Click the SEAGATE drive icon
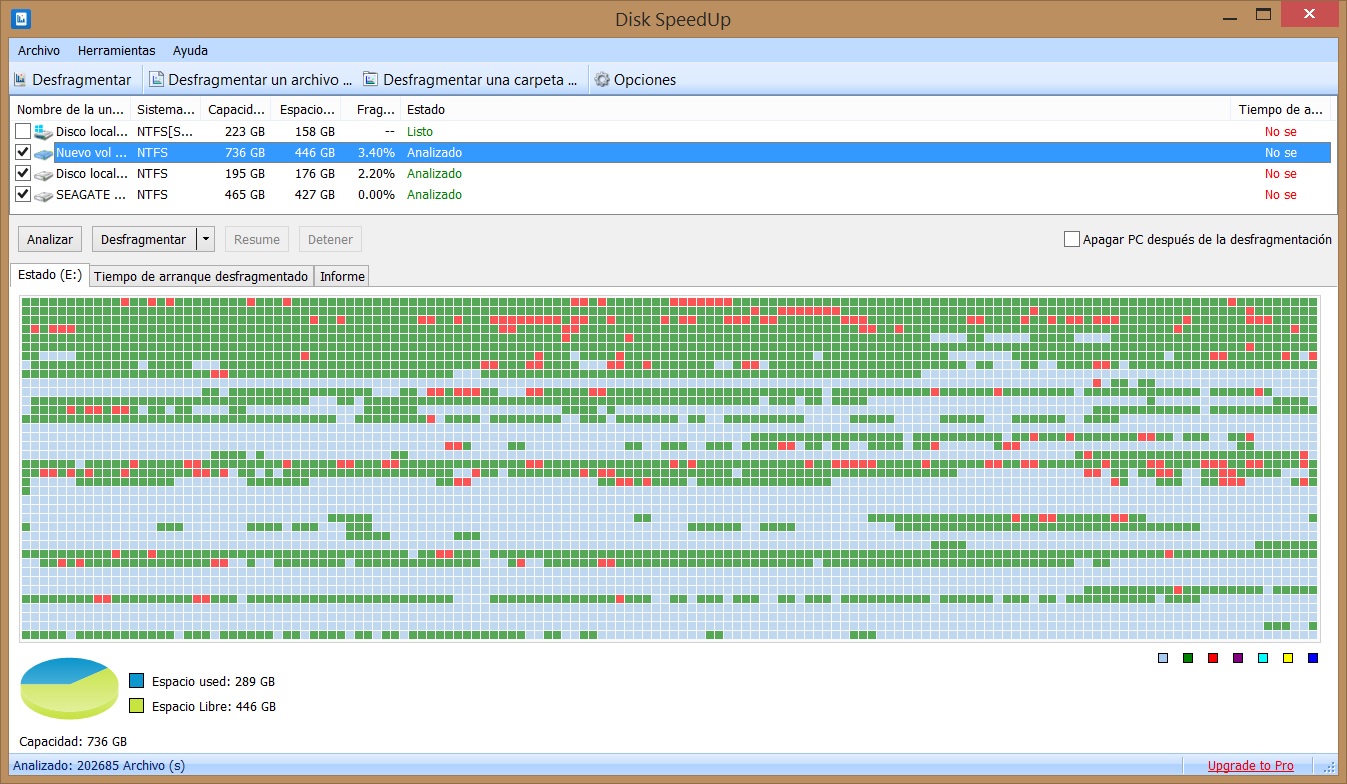The height and width of the screenshot is (784, 1347). click(x=43, y=195)
